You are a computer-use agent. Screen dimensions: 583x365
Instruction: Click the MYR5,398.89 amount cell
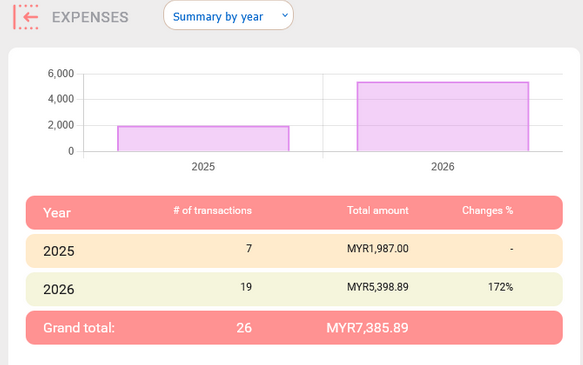[x=377, y=287]
